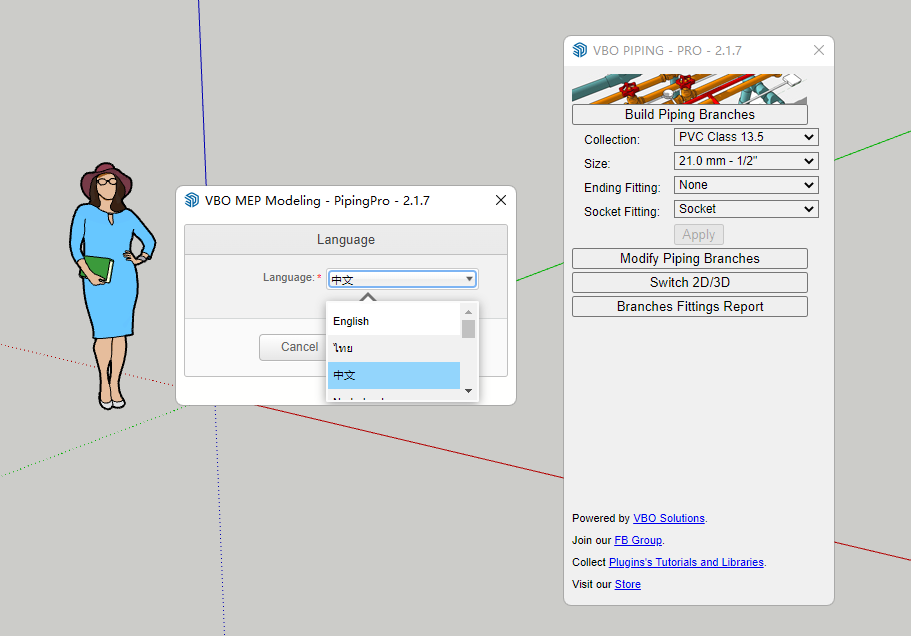Close the VBO PIPING PRO panel

pyautogui.click(x=818, y=50)
